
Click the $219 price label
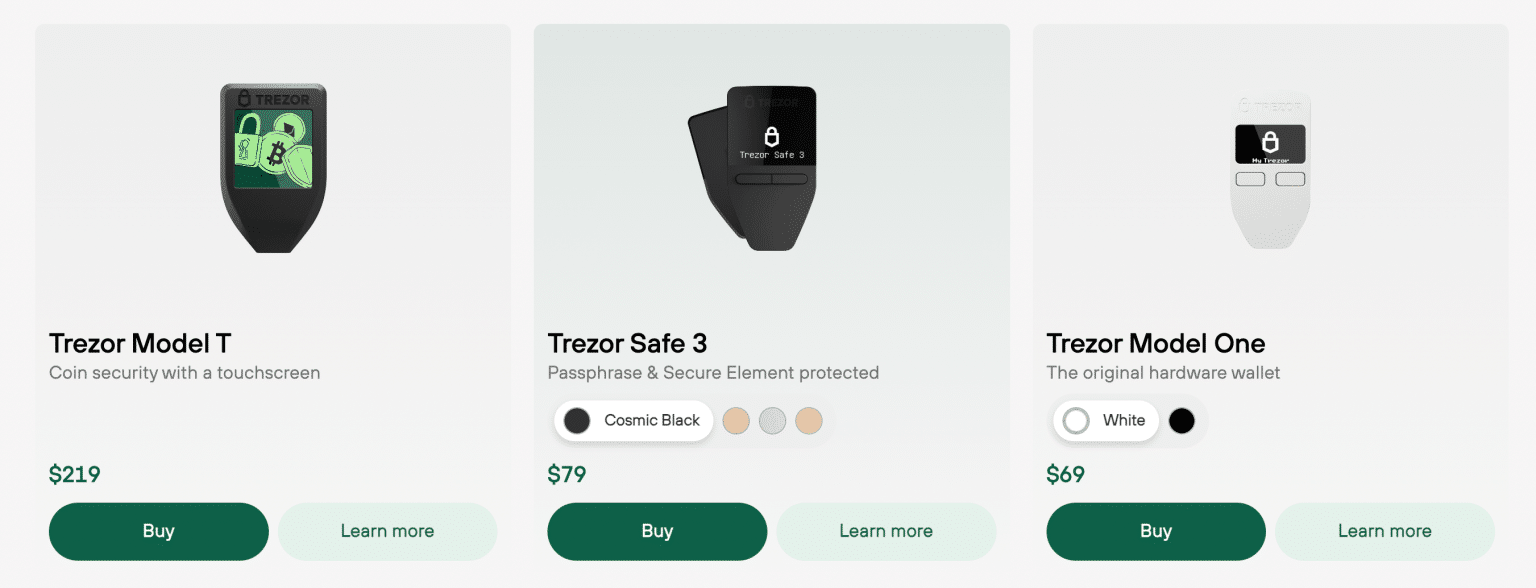coord(74,474)
